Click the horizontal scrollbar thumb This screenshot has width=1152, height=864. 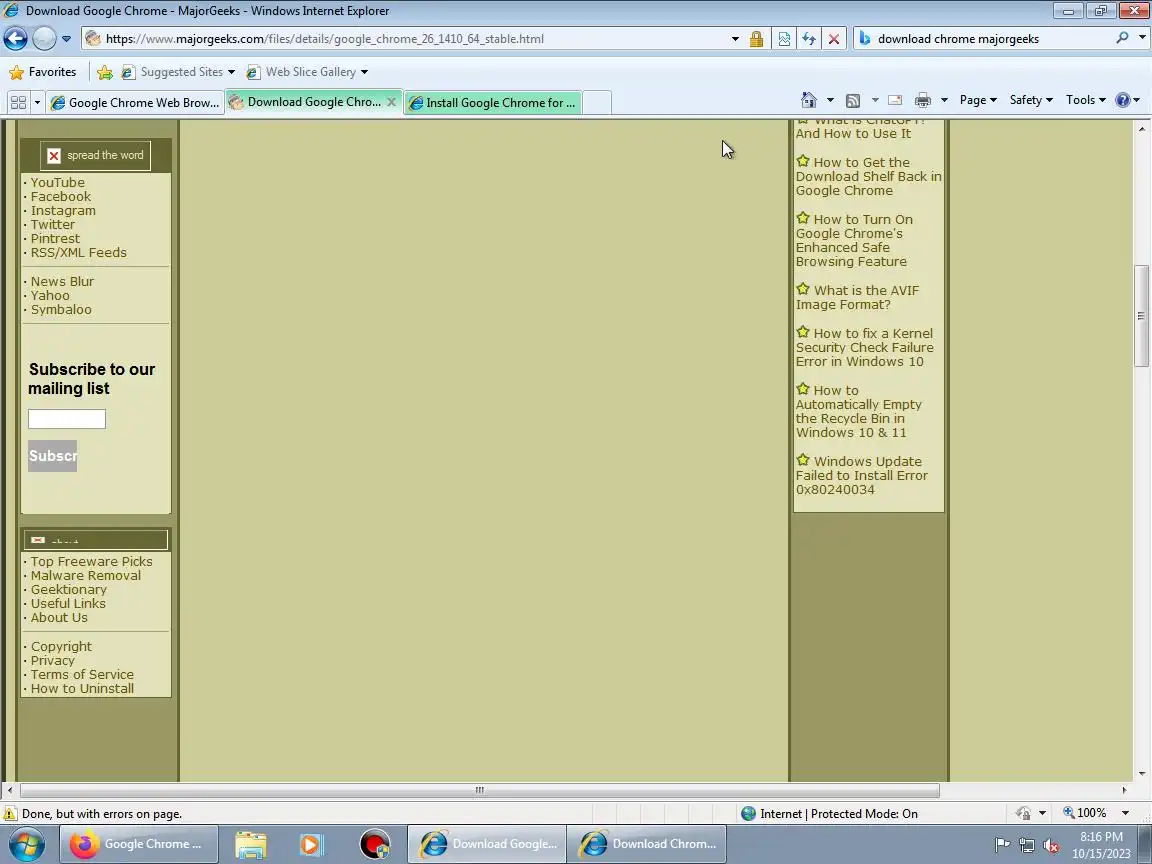(x=480, y=791)
